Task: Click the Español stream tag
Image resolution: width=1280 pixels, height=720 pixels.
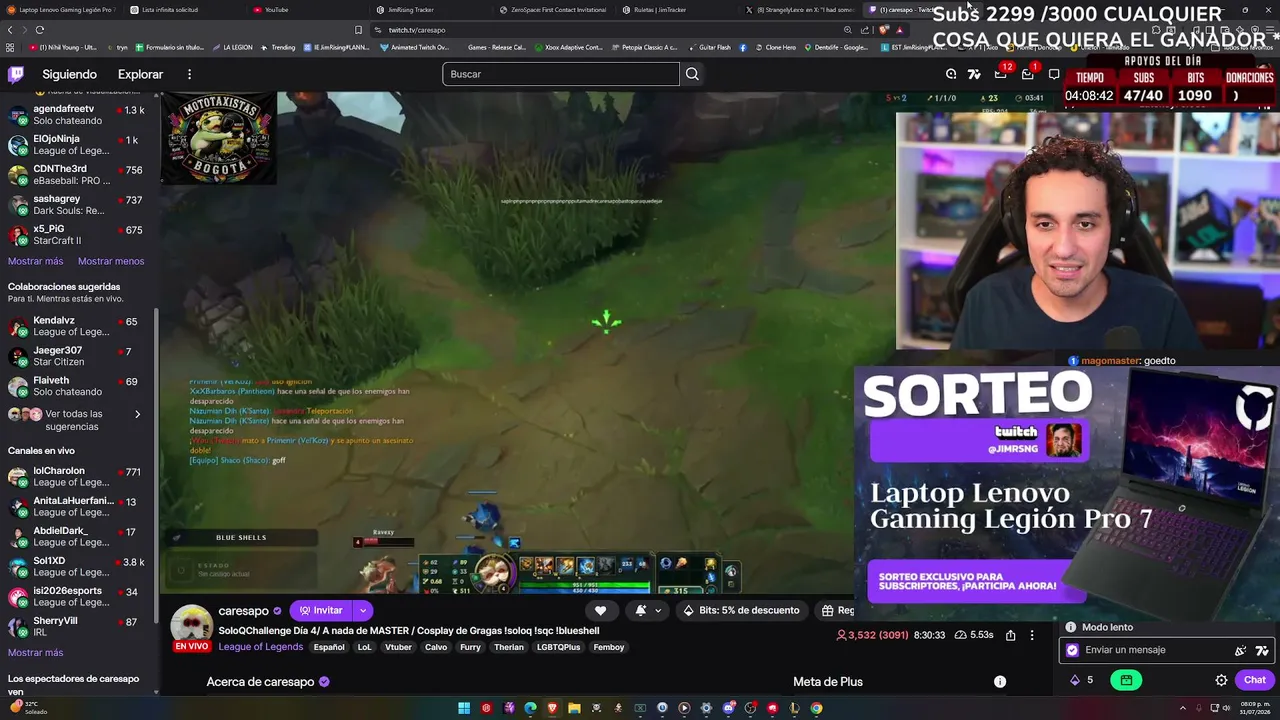Action: [x=329, y=647]
